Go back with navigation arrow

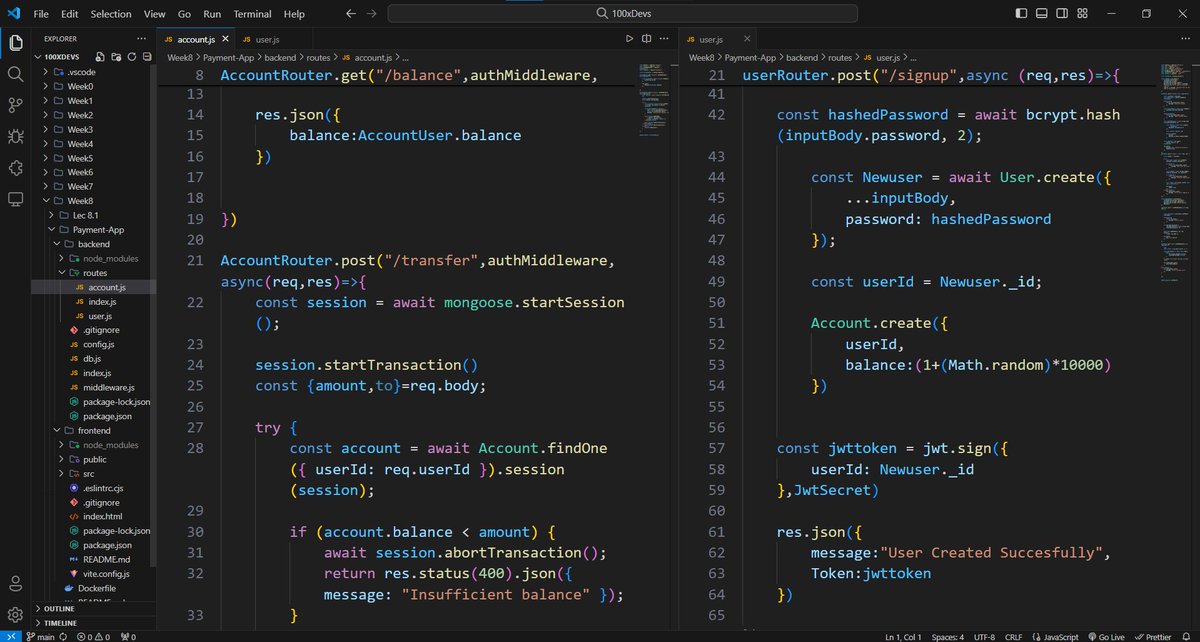(350, 14)
